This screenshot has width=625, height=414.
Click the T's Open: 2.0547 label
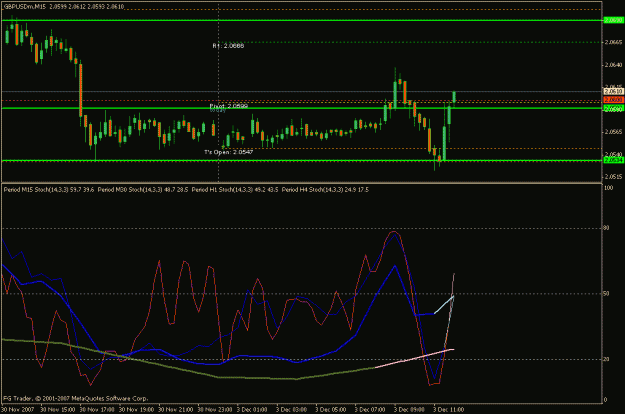click(228, 152)
